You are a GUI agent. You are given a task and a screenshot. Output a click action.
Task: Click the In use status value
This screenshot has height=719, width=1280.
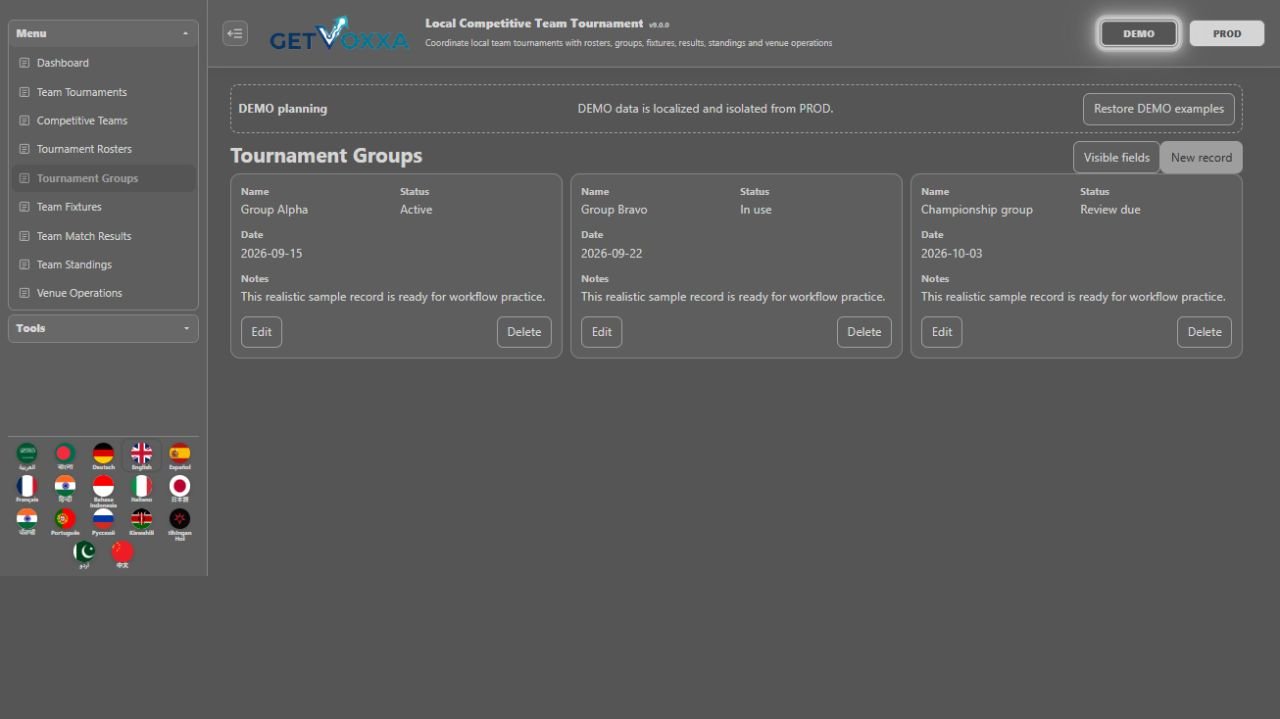point(756,210)
